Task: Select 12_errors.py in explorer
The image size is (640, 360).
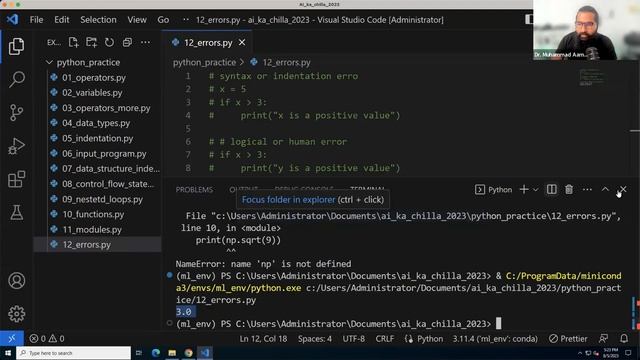Action: tap(98, 244)
